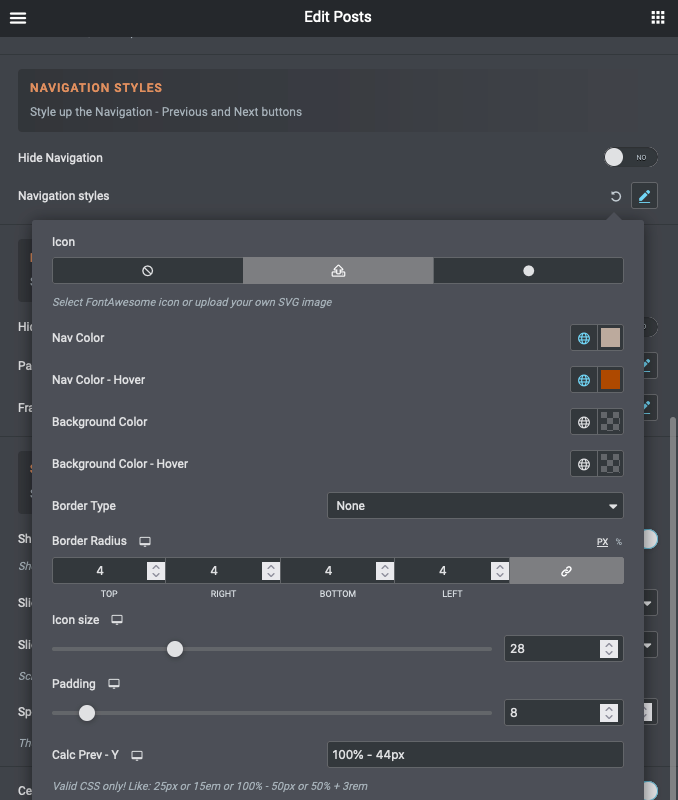Open the Border Type dropdown
This screenshot has width=678, height=800.
(x=475, y=506)
